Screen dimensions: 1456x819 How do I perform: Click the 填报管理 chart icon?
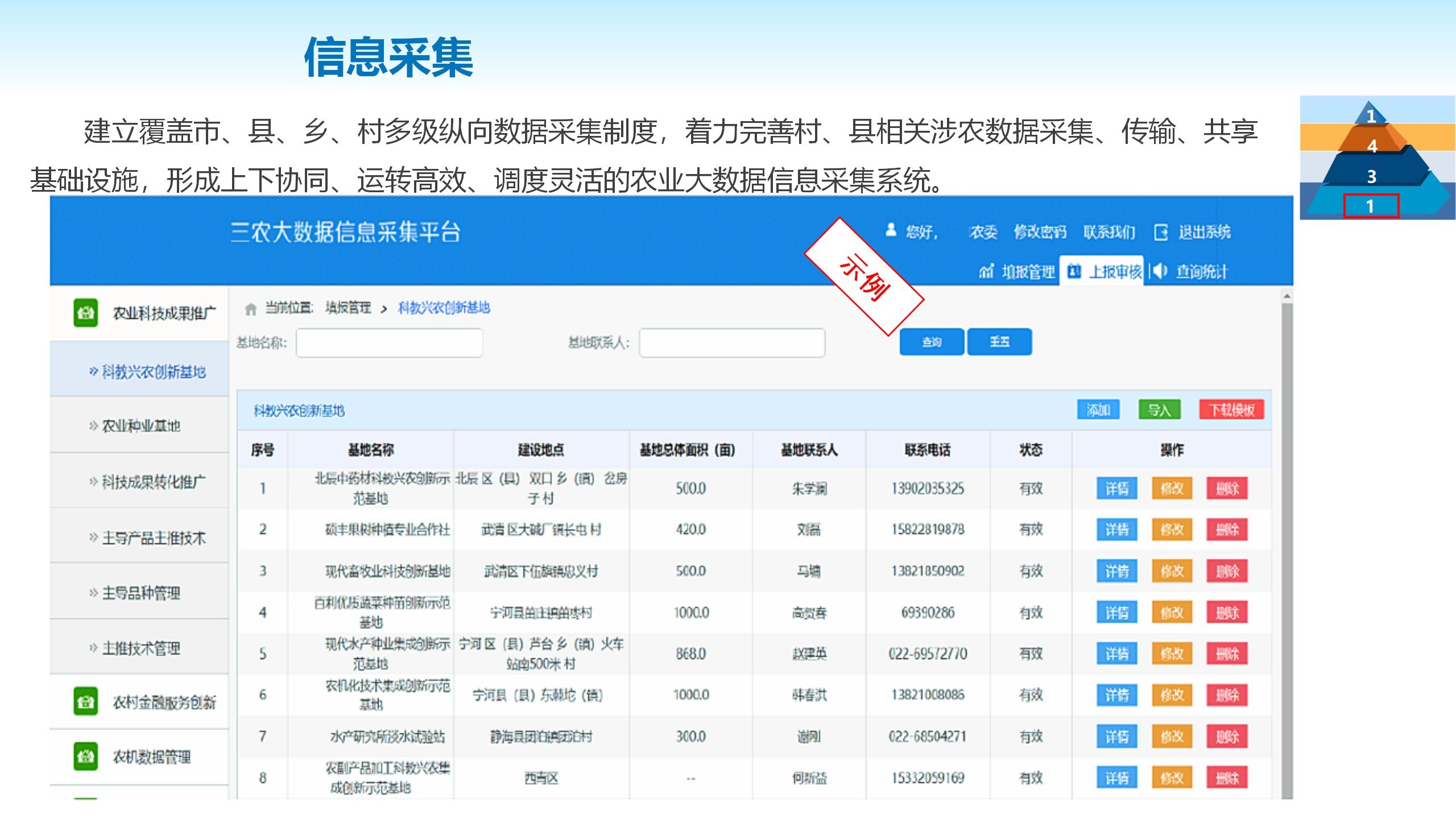click(986, 272)
